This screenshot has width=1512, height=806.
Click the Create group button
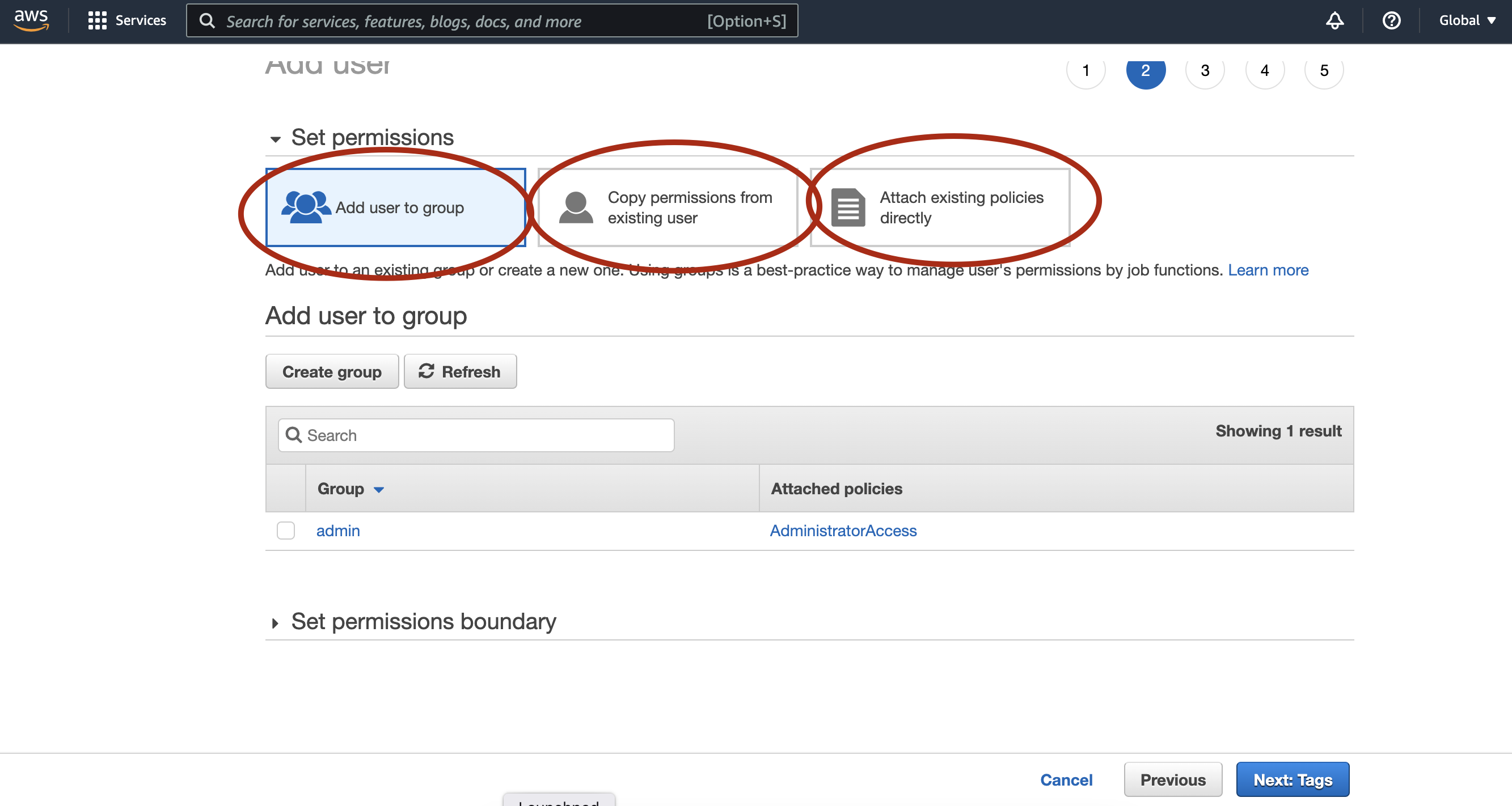point(332,371)
